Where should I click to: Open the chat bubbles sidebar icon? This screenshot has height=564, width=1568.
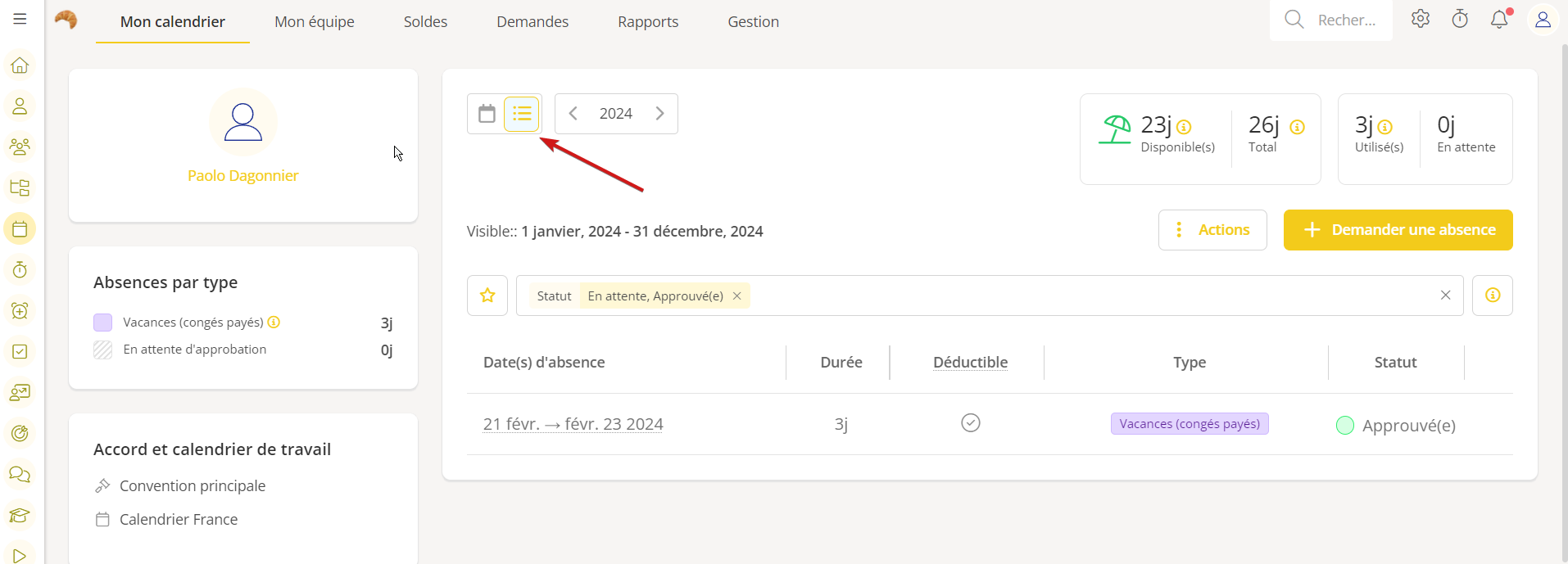(x=20, y=475)
